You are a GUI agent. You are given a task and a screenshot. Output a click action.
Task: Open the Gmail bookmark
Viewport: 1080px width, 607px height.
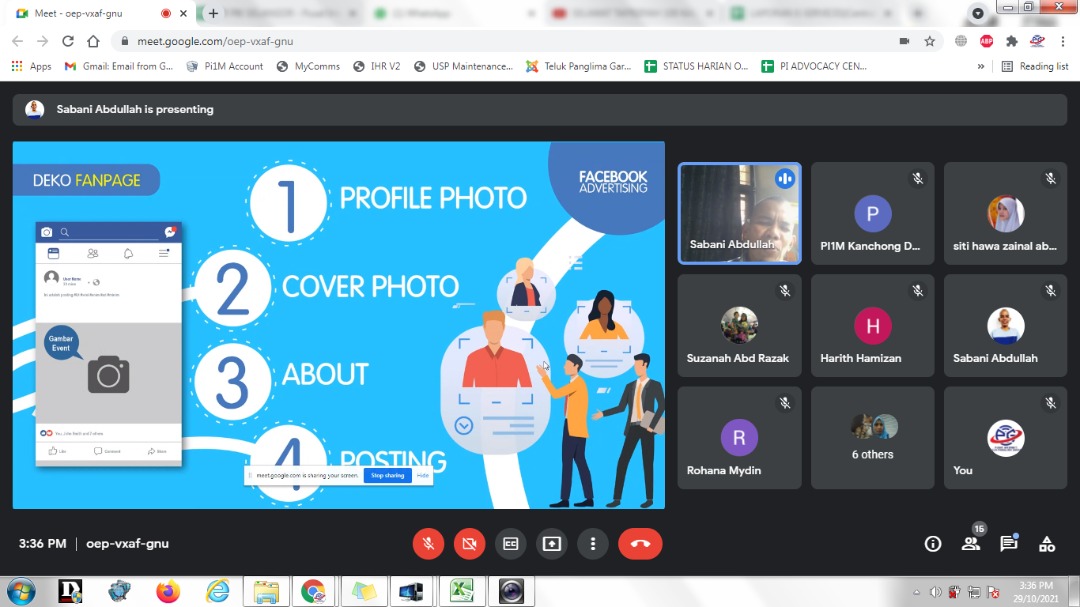pos(118,66)
